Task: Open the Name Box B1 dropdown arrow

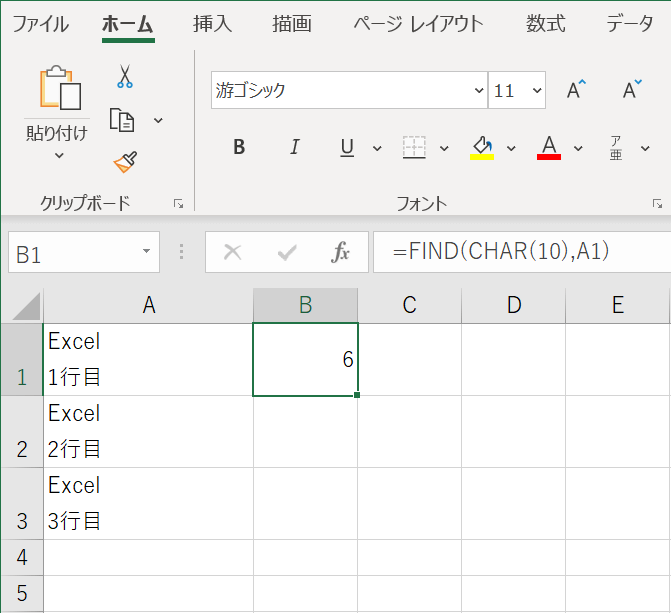Action: (x=146, y=251)
